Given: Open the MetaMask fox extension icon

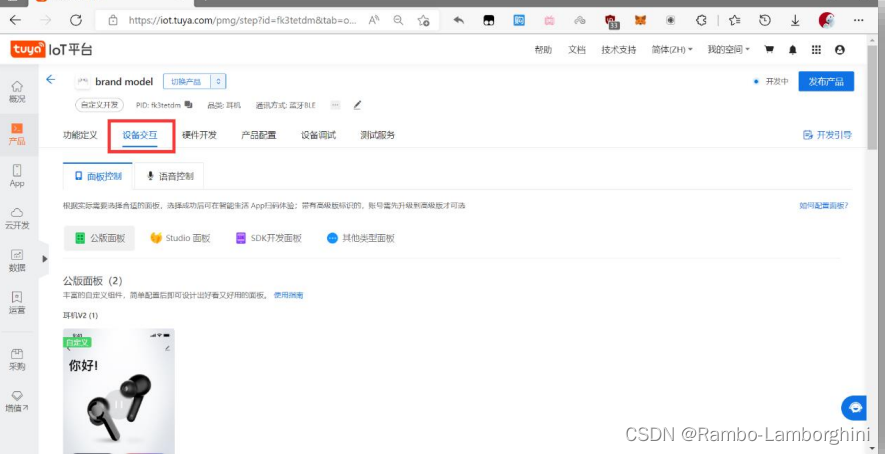Looking at the screenshot, I should (x=641, y=20).
